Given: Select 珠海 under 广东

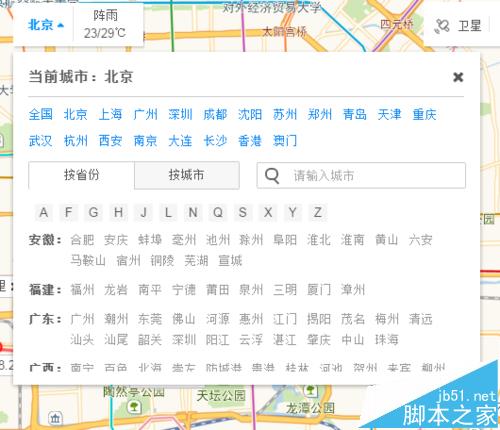Looking at the screenshot, I should pos(387,340).
